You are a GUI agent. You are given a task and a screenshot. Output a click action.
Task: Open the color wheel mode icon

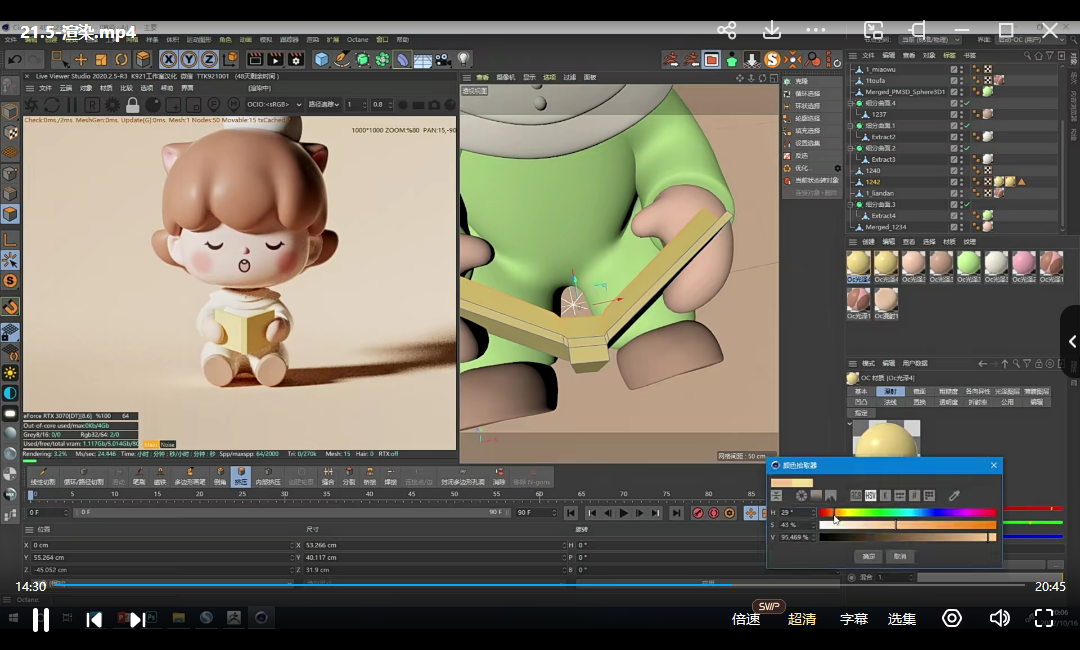[x=801, y=496]
